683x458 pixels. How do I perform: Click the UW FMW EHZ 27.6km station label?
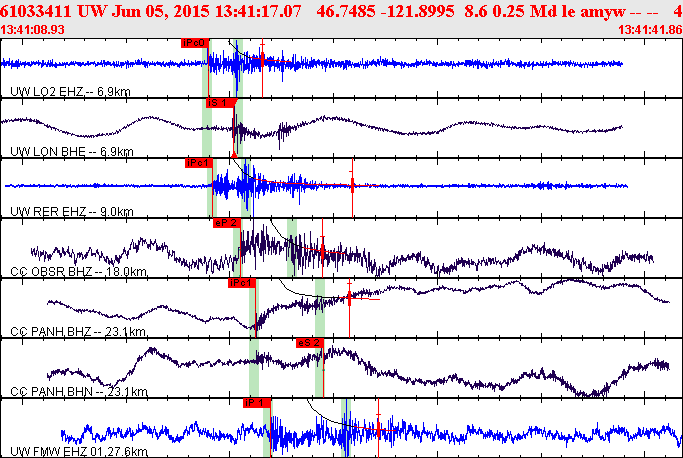pos(79,451)
